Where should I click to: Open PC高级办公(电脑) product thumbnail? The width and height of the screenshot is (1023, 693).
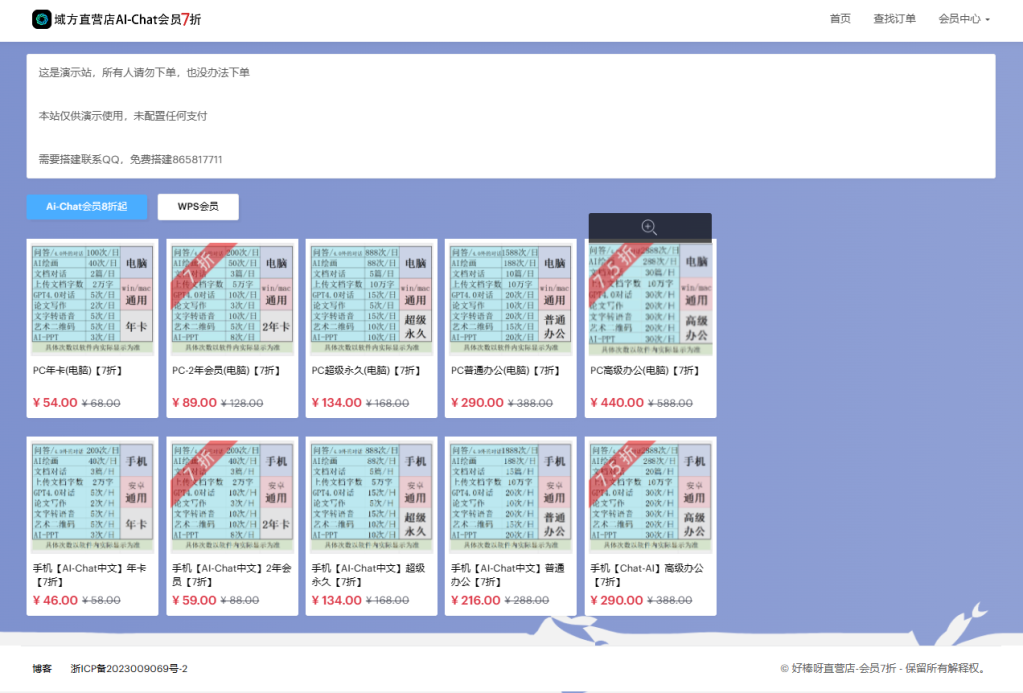point(650,300)
